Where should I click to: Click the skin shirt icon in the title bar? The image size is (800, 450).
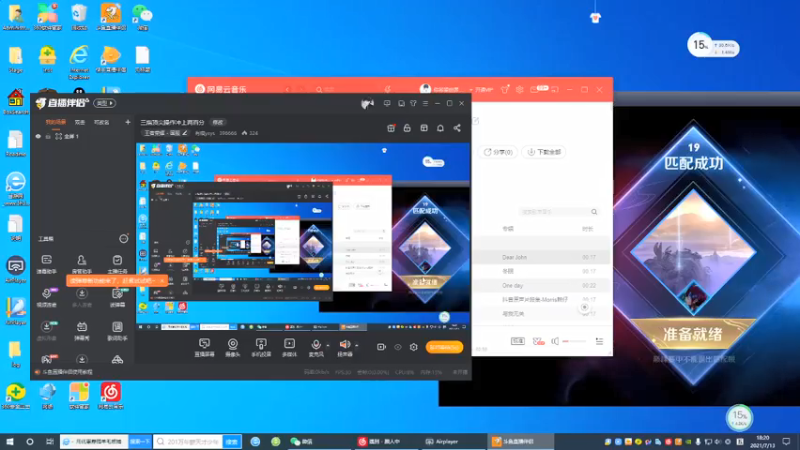coord(413,103)
